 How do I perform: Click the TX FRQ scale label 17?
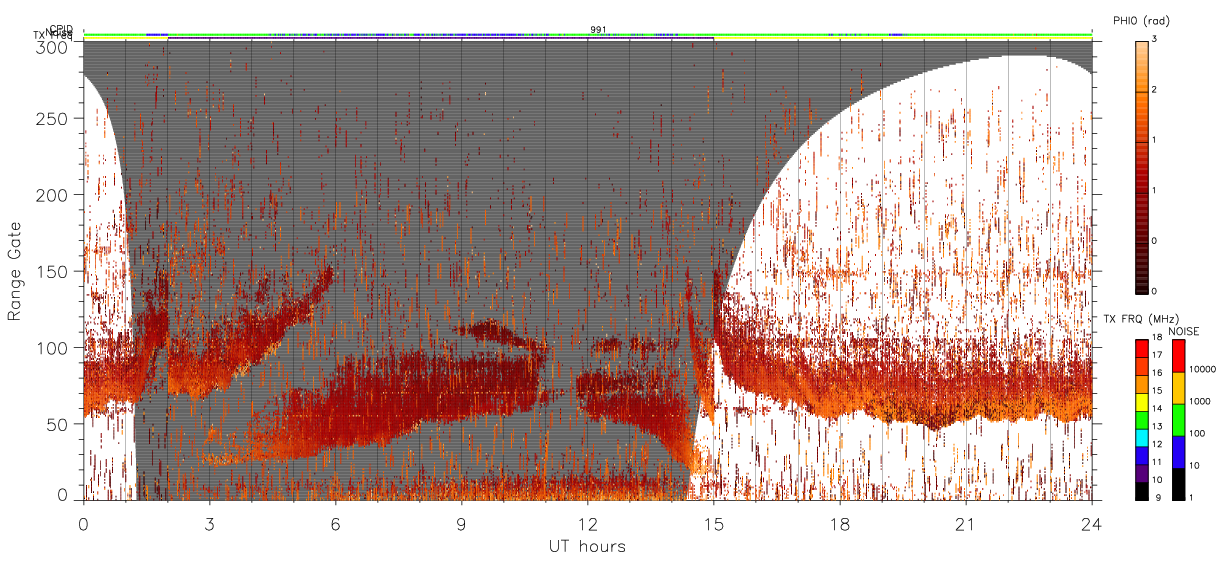tap(1156, 356)
